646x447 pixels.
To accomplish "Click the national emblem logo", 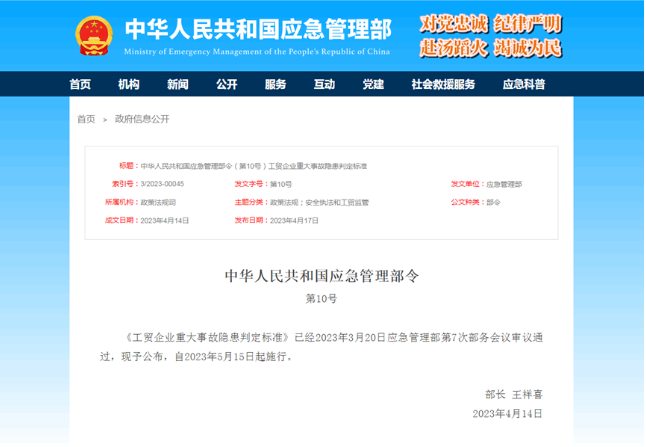I will 94,35.
